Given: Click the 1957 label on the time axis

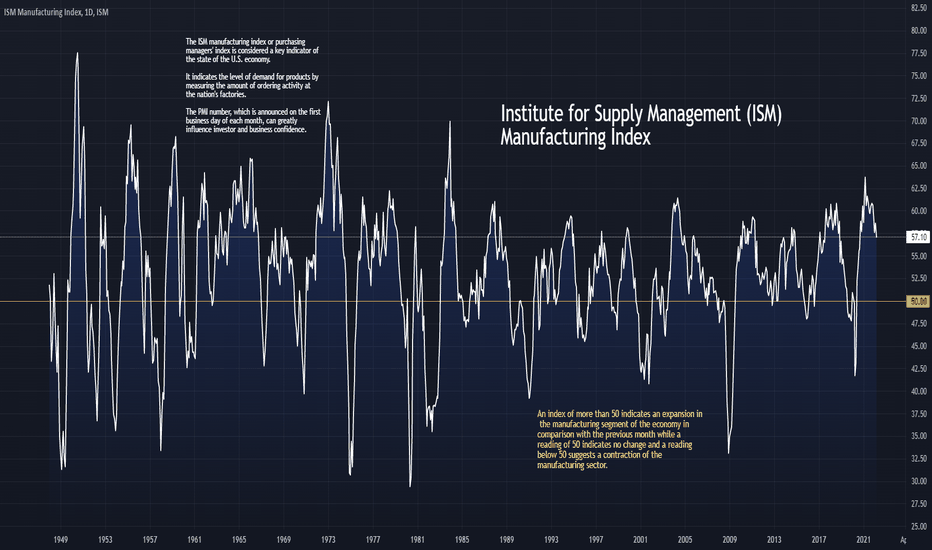Looking at the screenshot, I should tap(150, 540).
